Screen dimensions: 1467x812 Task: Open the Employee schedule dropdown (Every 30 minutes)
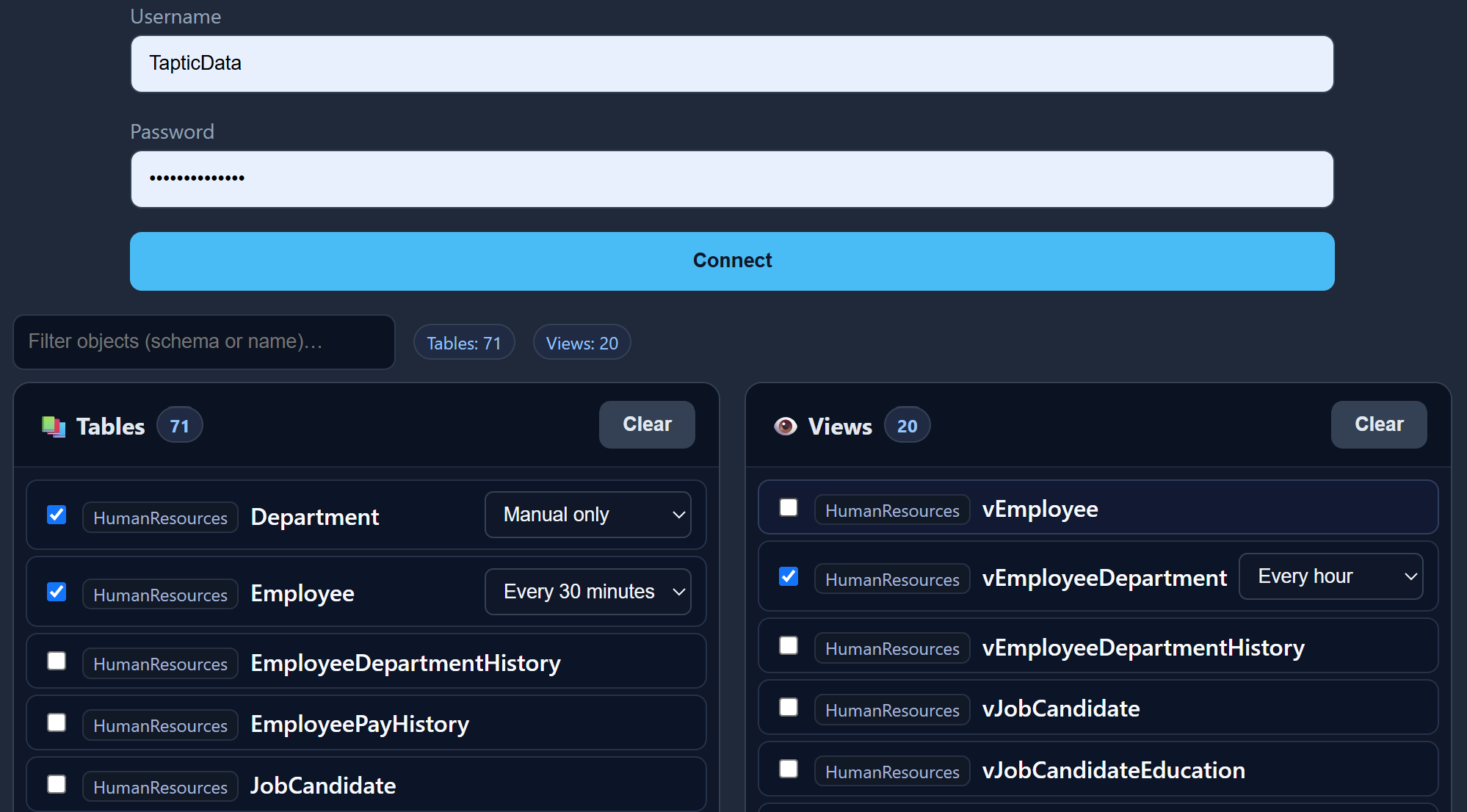pyautogui.click(x=587, y=592)
